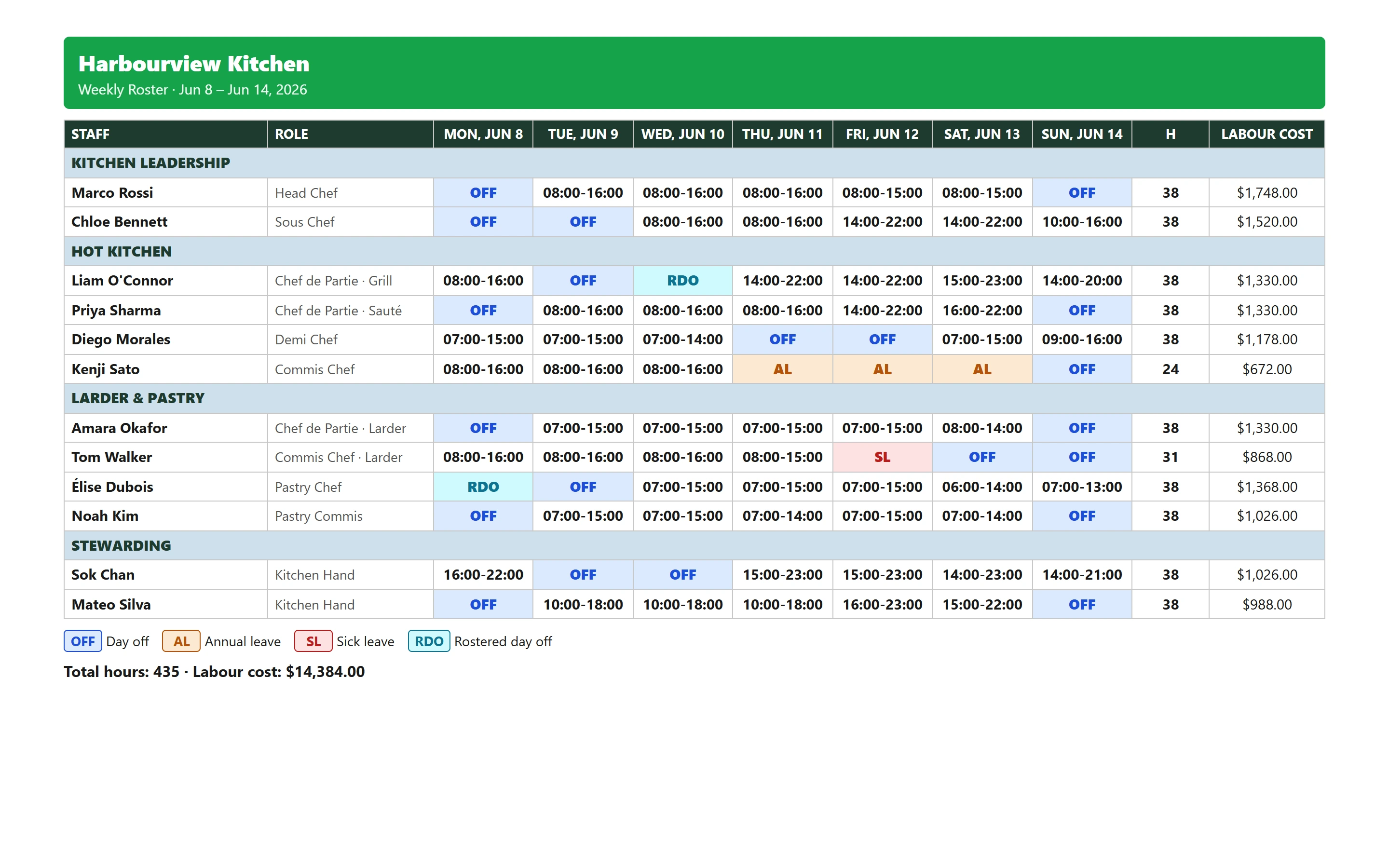Image resolution: width=1389 pixels, height=868 pixels.
Task: Click the MON, JUN 8 column header
Action: (483, 135)
